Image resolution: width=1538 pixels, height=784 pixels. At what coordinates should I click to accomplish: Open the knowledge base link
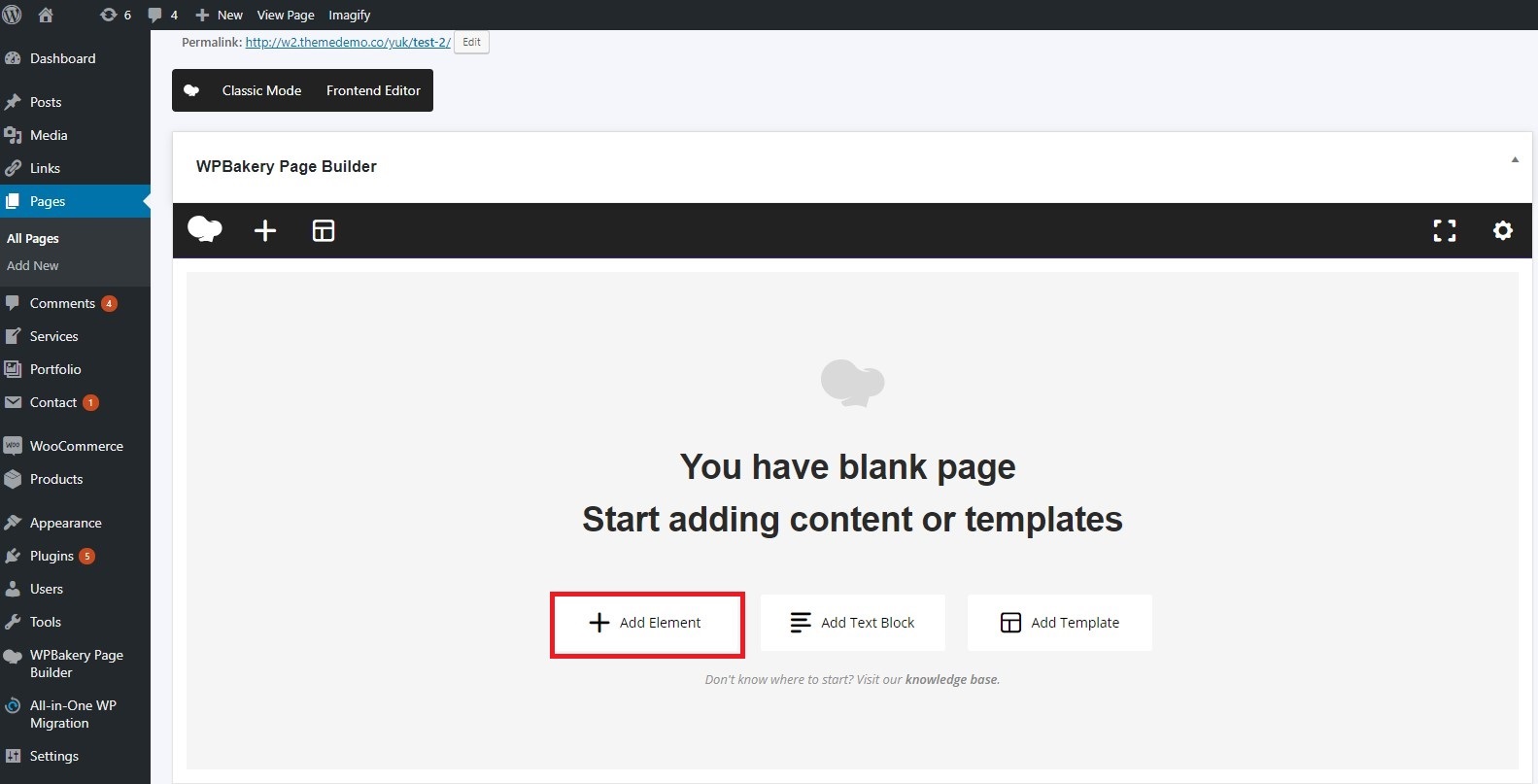click(951, 680)
